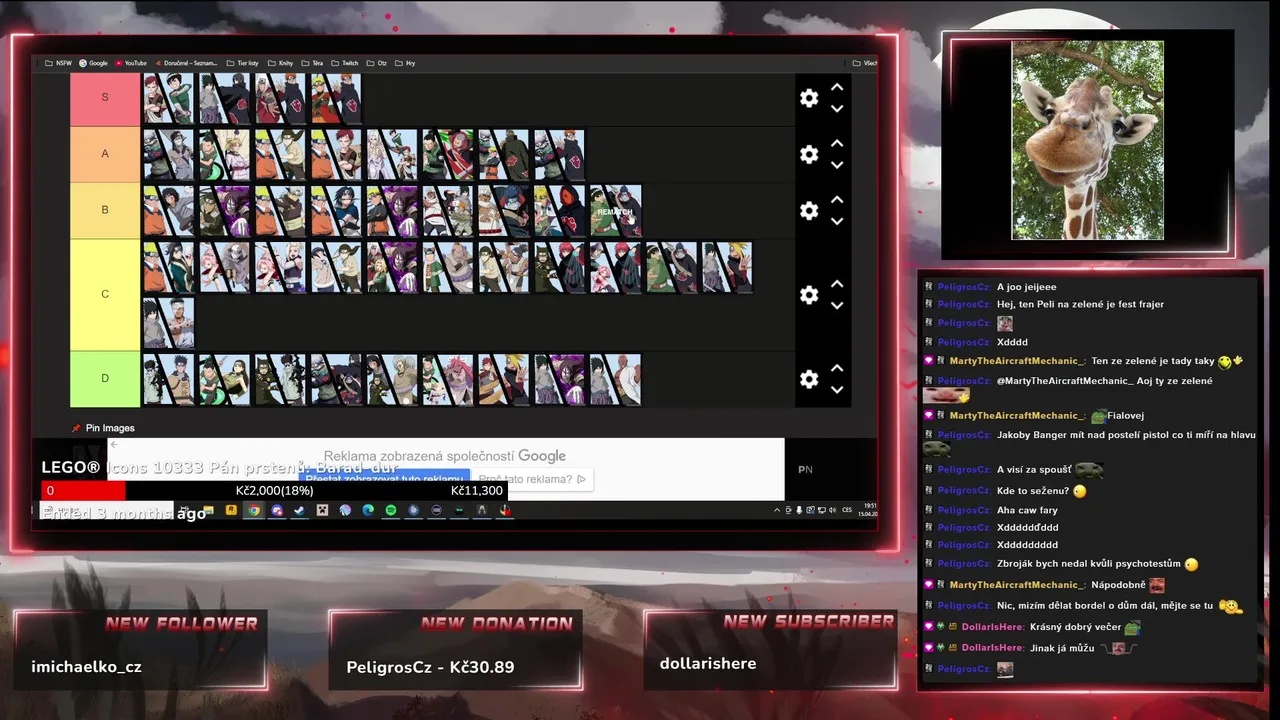Image resolution: width=1280 pixels, height=720 pixels.
Task: Open the YouTube bookmark
Action: [131, 63]
